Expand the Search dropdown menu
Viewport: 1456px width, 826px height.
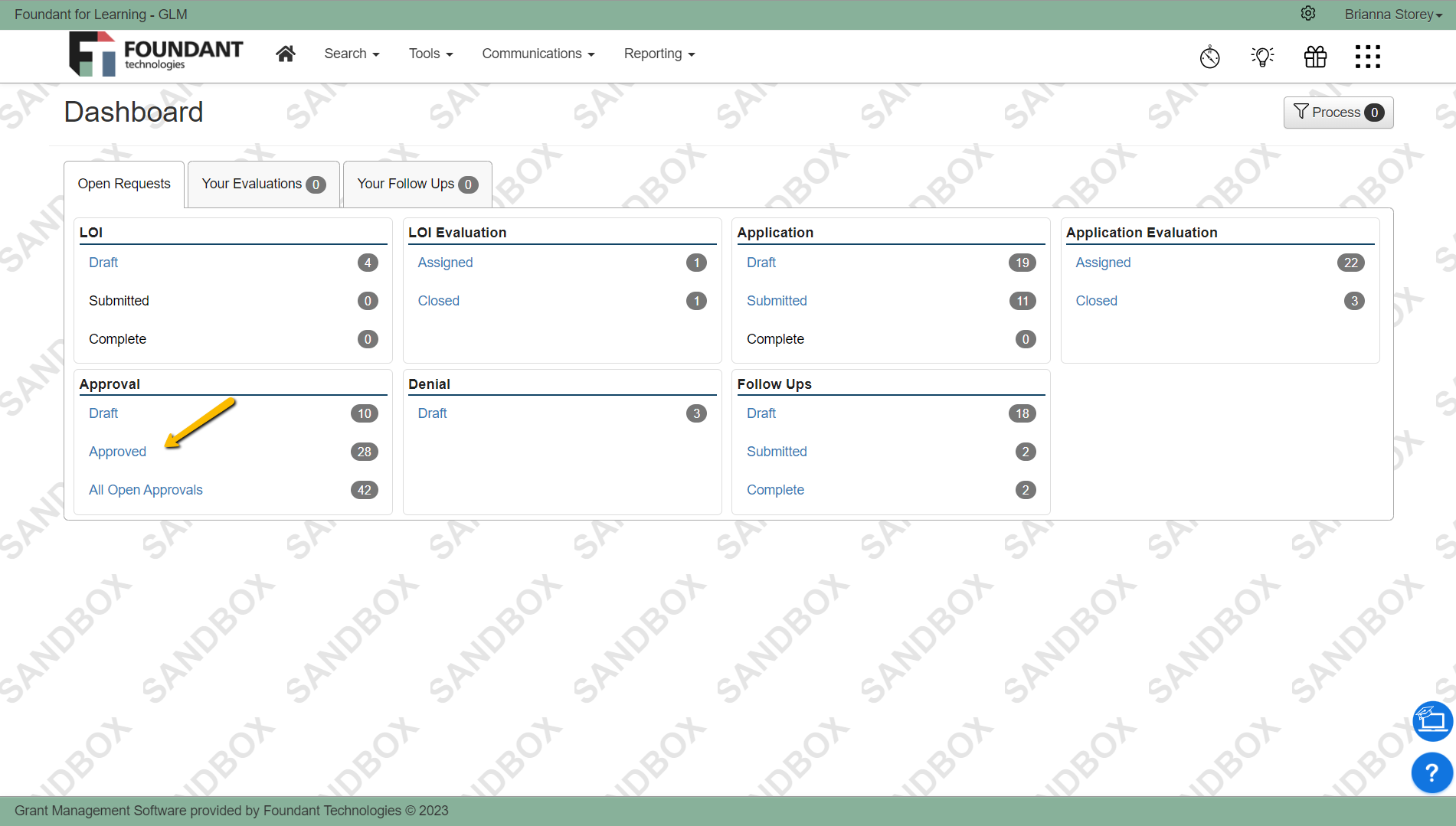[351, 54]
